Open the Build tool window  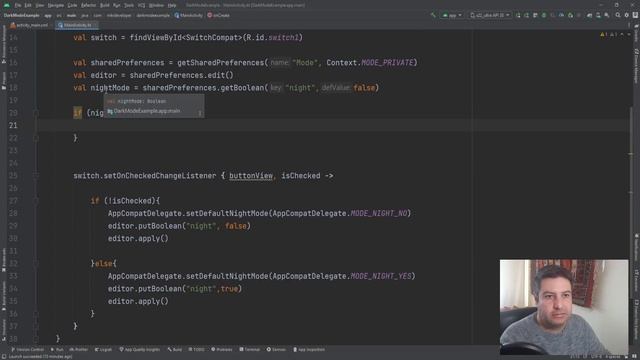(175, 349)
